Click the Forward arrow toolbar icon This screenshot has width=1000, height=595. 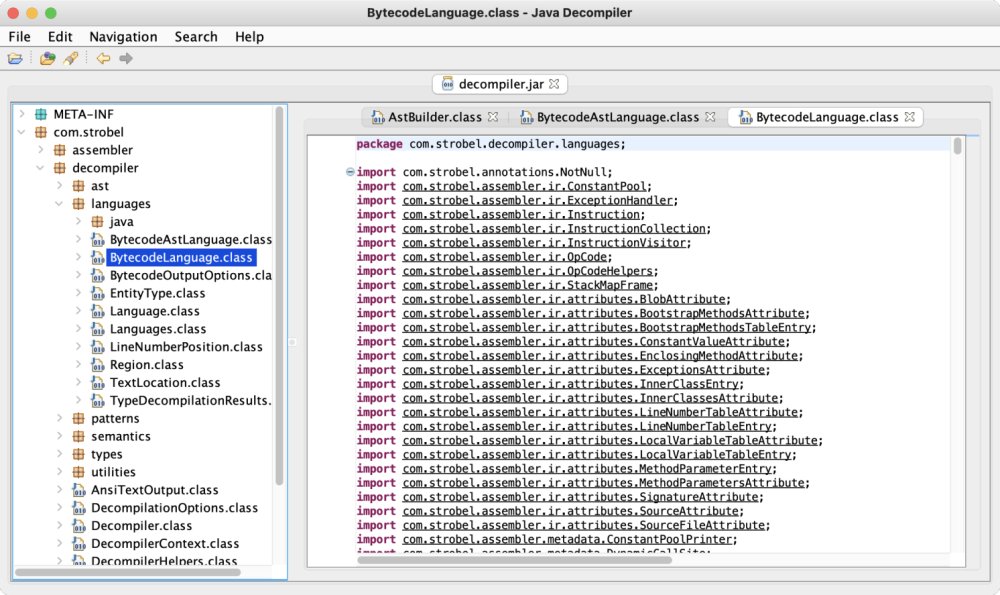[x=126, y=59]
